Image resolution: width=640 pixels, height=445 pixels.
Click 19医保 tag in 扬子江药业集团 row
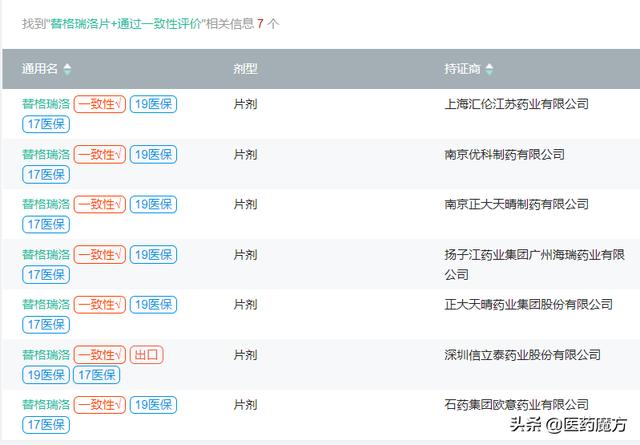(153, 254)
